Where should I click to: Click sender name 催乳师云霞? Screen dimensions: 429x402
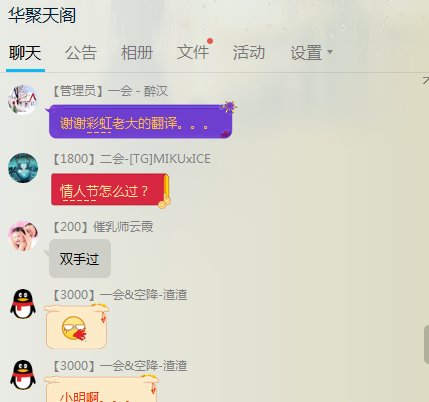coord(123,227)
